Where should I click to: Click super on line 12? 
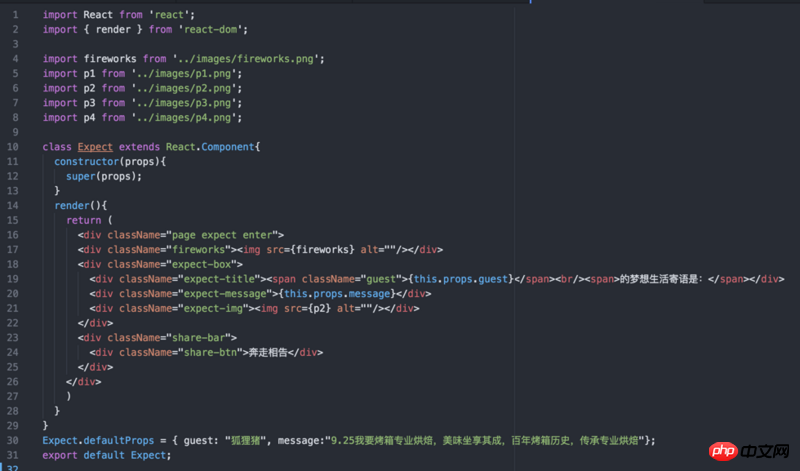(x=81, y=177)
